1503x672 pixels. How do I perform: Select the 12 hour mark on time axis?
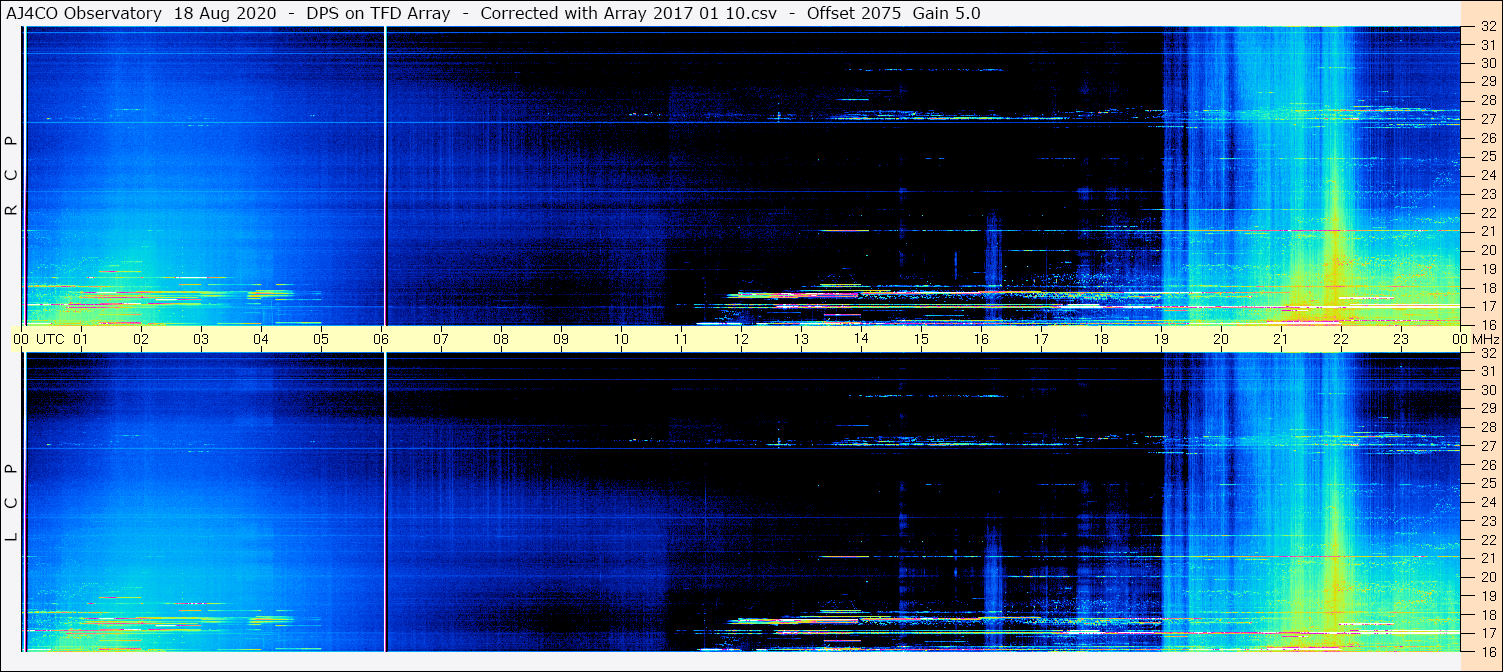point(741,339)
